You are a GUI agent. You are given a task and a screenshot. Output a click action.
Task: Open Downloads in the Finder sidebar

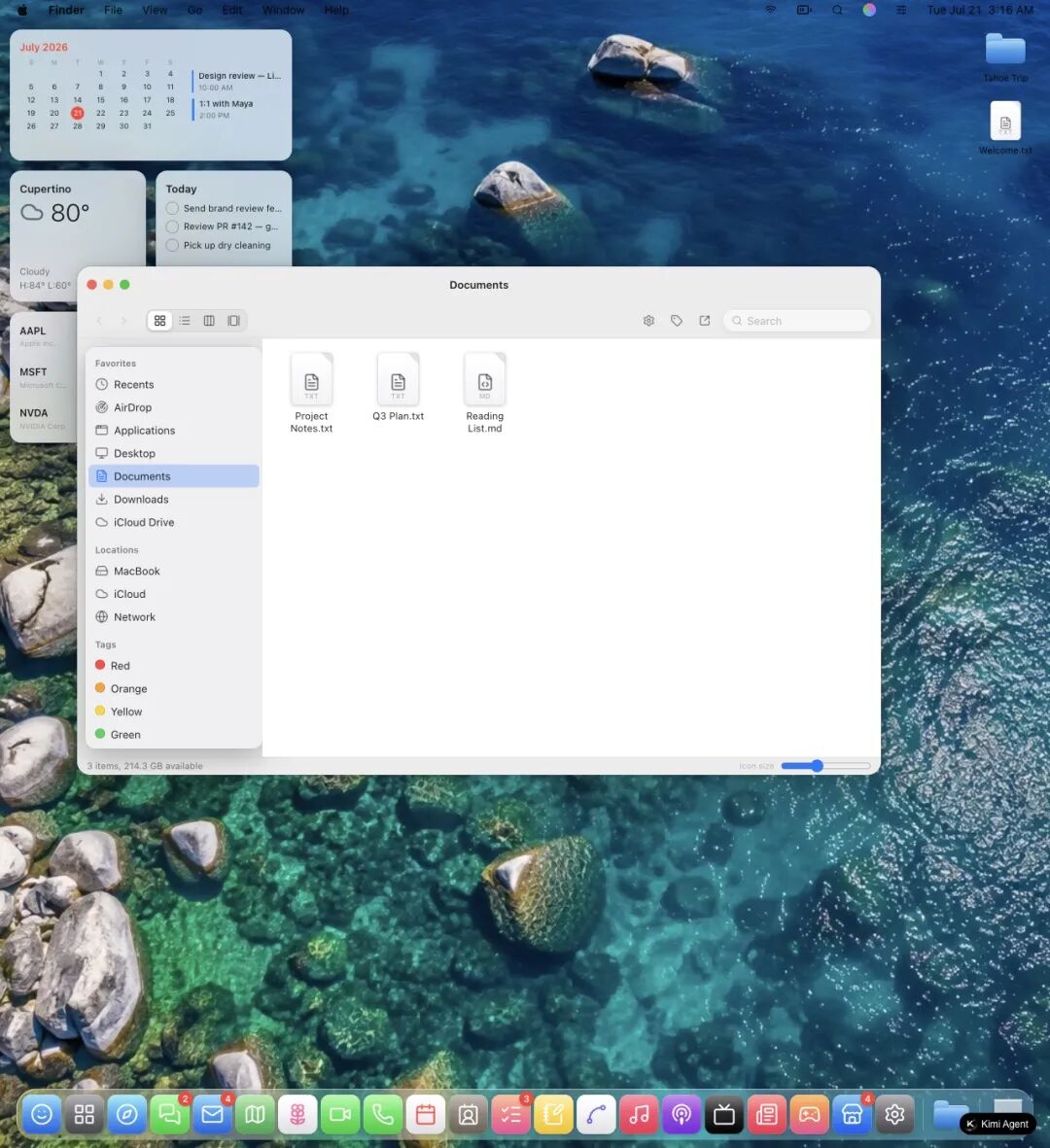173,500
